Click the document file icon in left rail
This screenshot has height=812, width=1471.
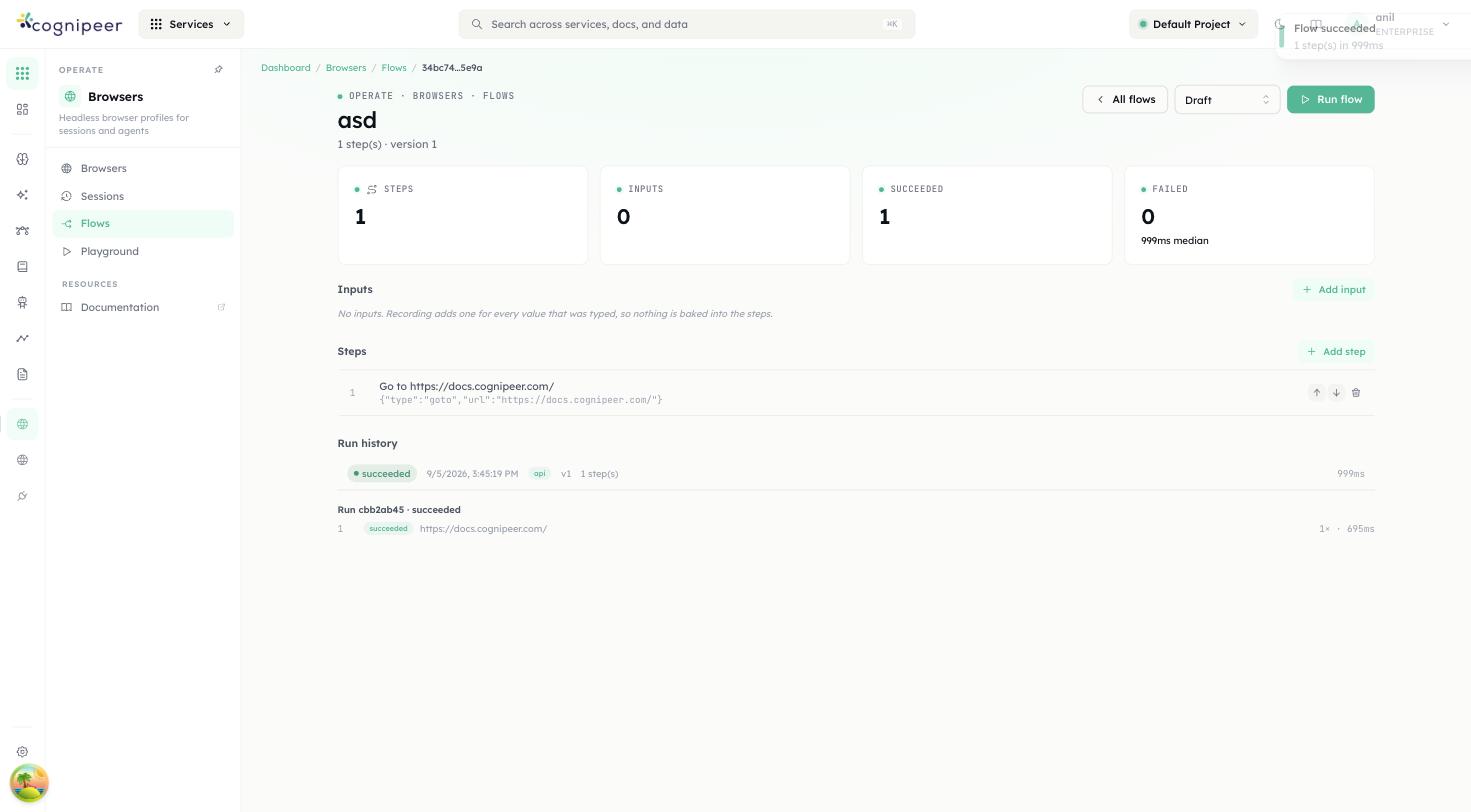[x=22, y=375]
